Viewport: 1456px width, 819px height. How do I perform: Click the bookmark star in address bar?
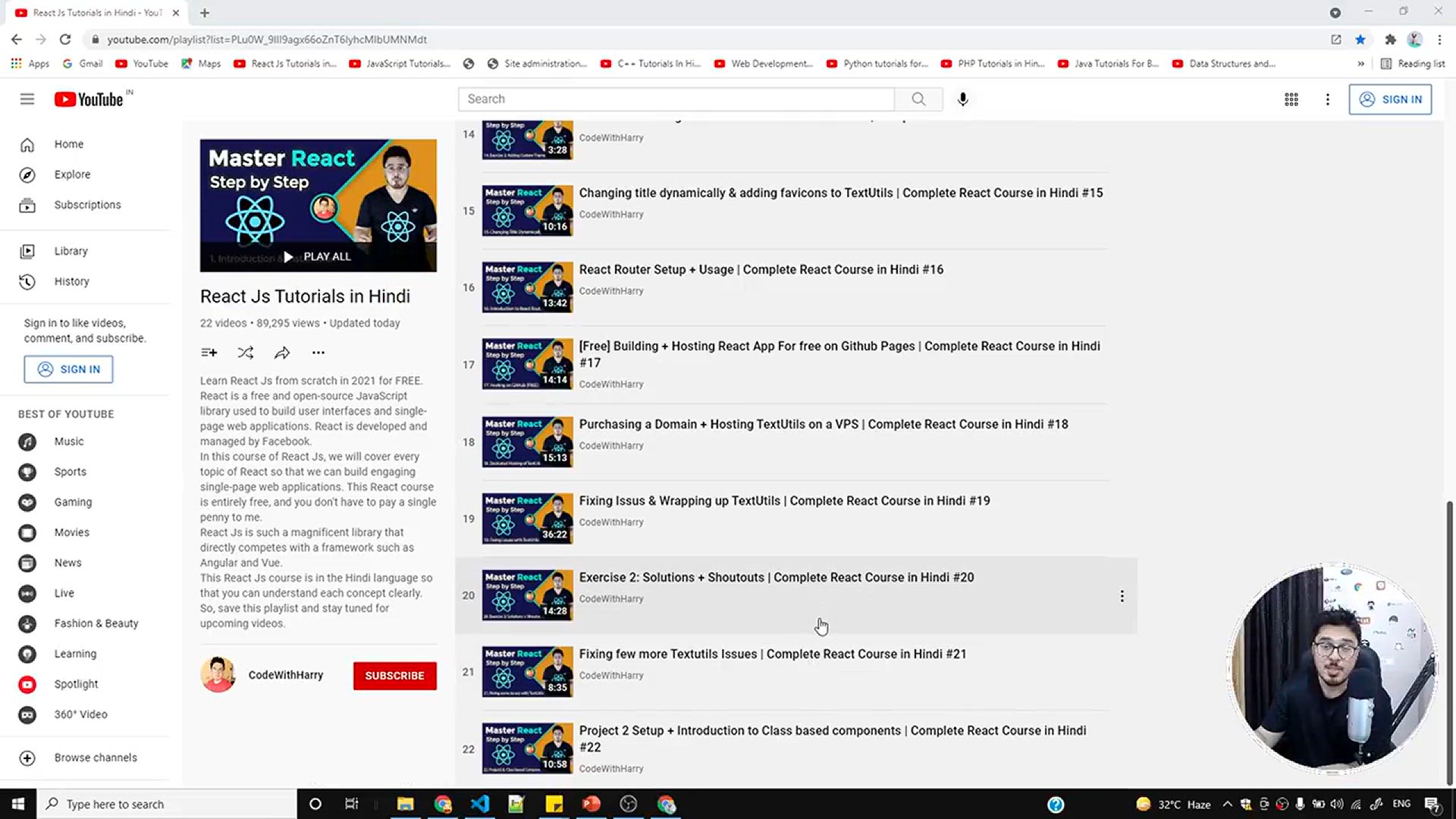pyautogui.click(x=1360, y=39)
